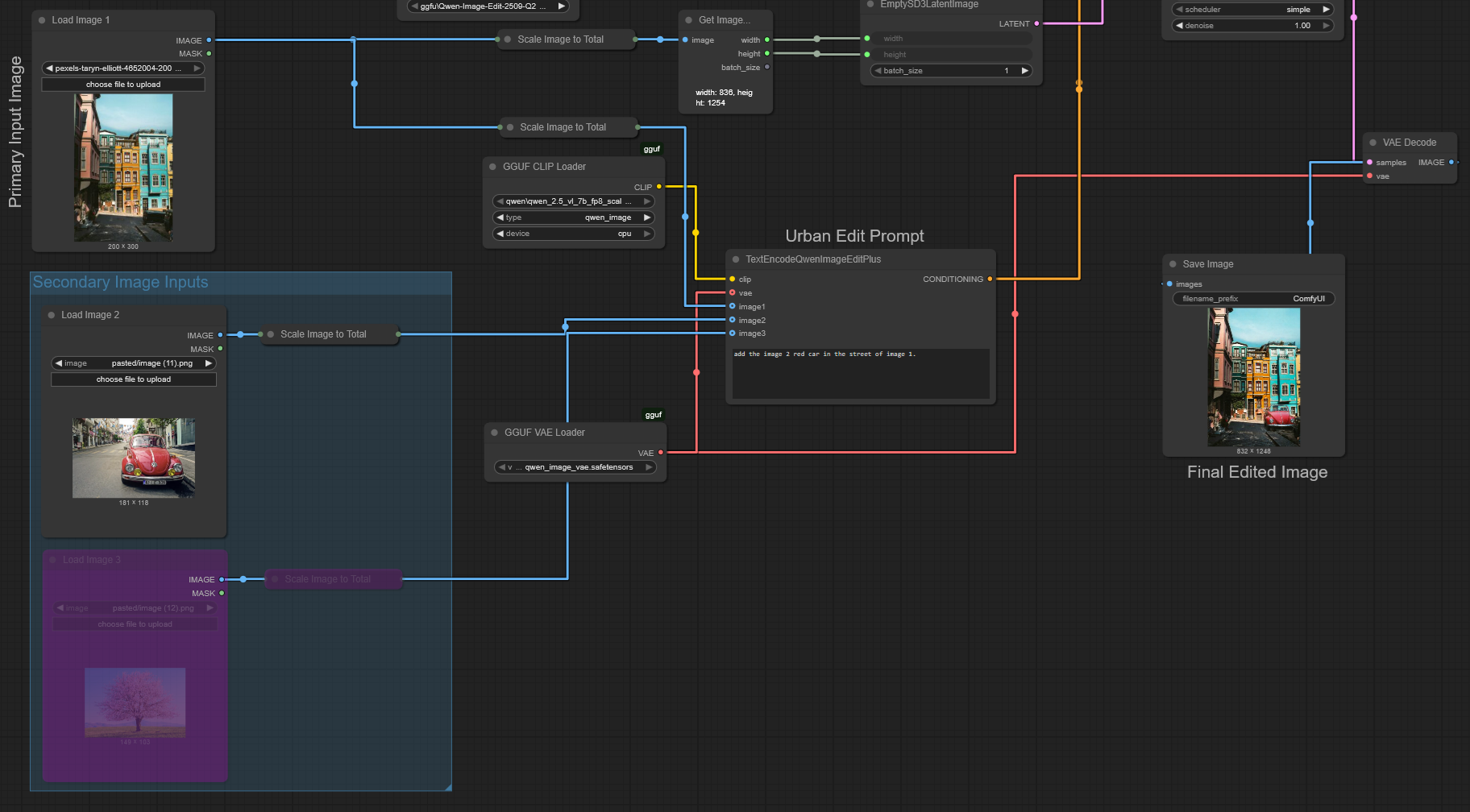Increase batch_size with the right arrow
This screenshot has width=1470, height=812.
1024,71
